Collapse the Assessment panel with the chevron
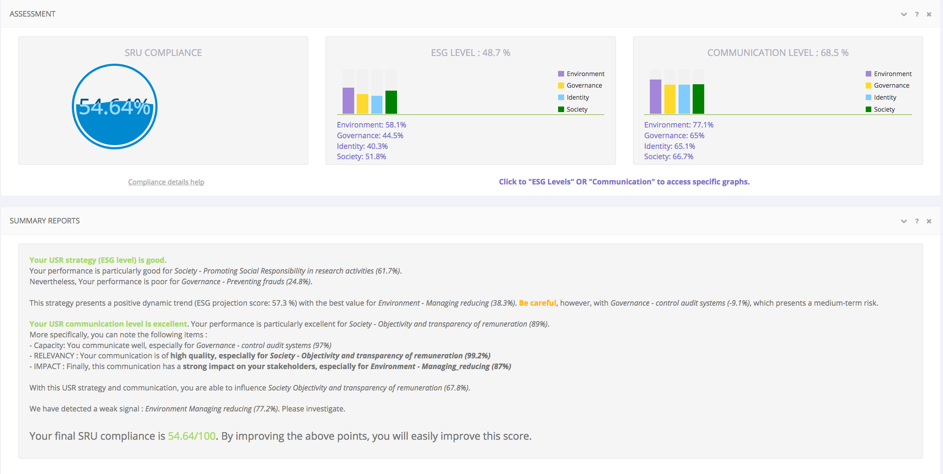The image size is (943, 474). tap(904, 14)
